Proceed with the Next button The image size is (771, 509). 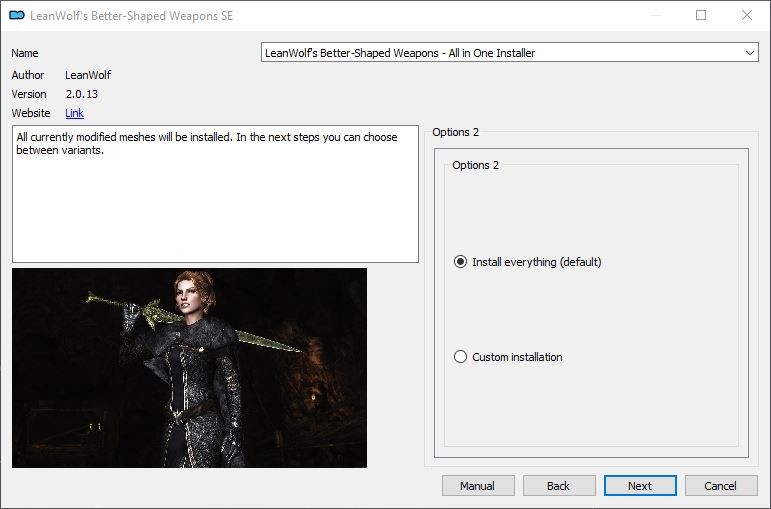click(x=640, y=486)
